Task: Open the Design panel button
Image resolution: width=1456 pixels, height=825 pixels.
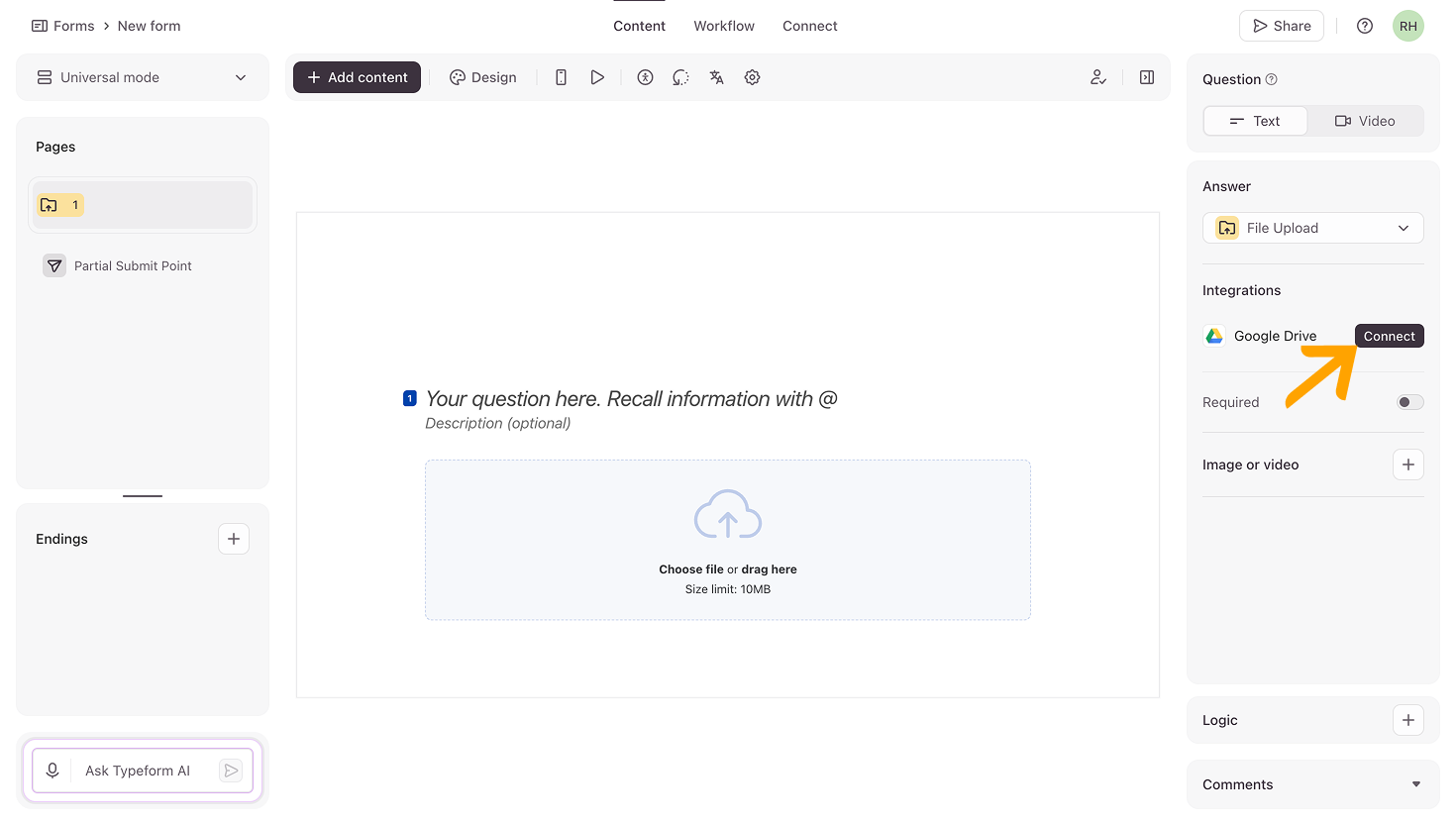Action: pos(483,77)
